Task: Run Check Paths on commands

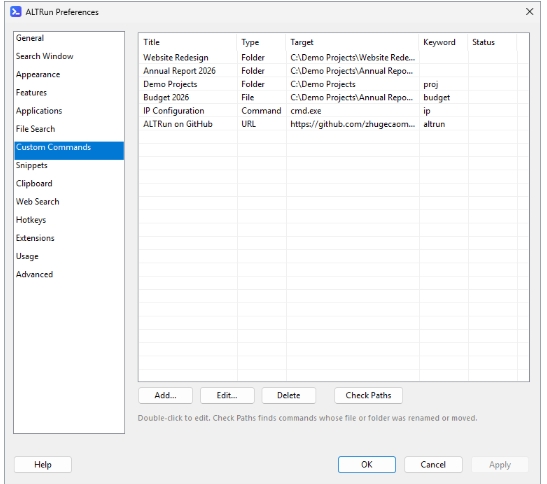Action: coord(368,395)
